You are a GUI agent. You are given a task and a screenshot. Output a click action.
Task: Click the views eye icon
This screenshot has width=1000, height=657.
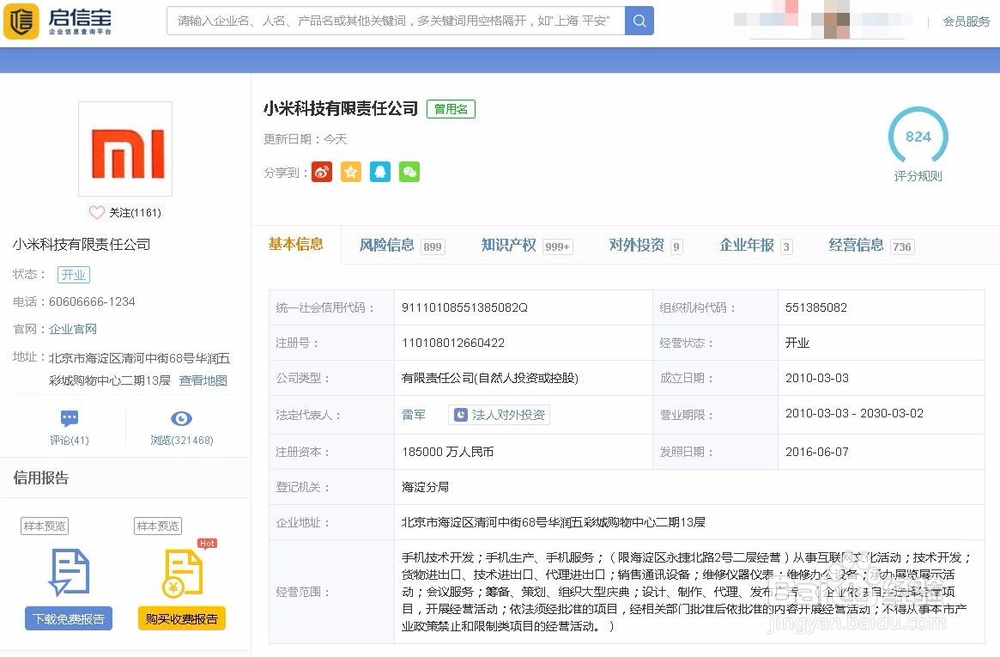pos(181,418)
